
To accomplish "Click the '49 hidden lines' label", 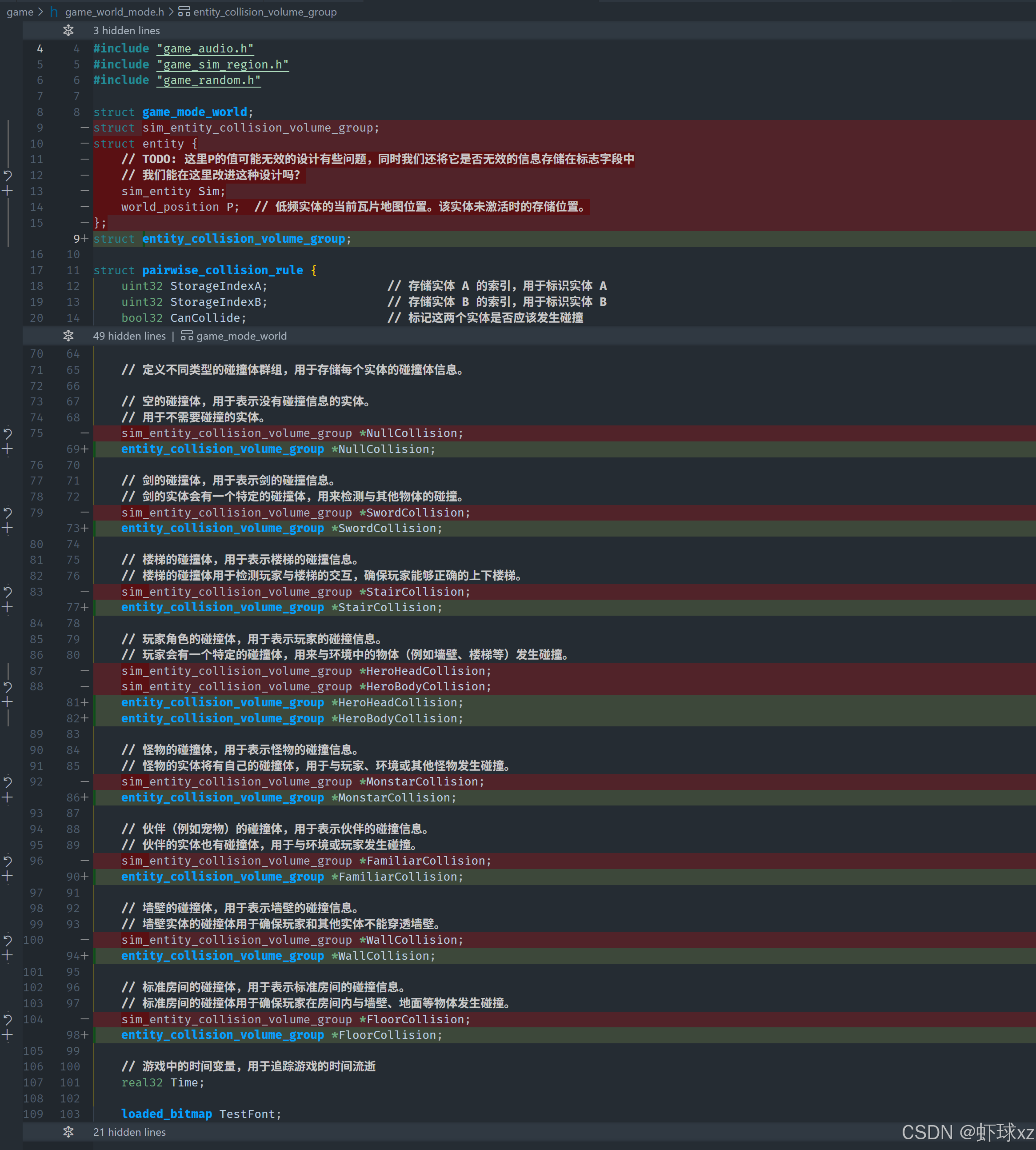I will [x=129, y=336].
